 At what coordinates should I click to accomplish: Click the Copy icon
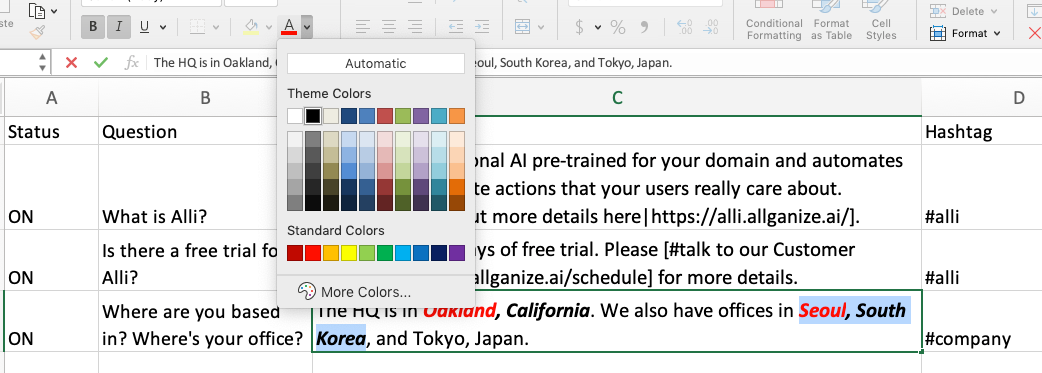tap(38, 11)
